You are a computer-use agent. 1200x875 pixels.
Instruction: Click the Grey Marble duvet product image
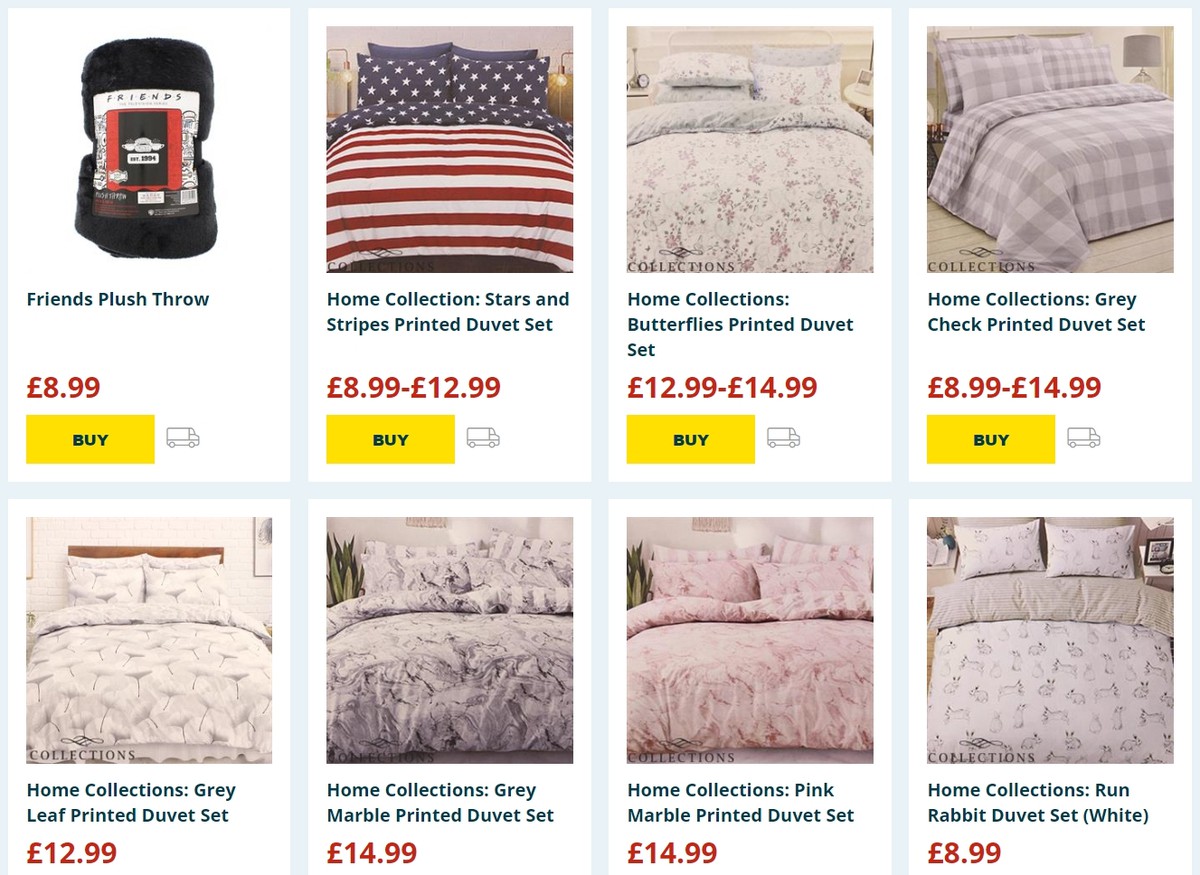[449, 639]
